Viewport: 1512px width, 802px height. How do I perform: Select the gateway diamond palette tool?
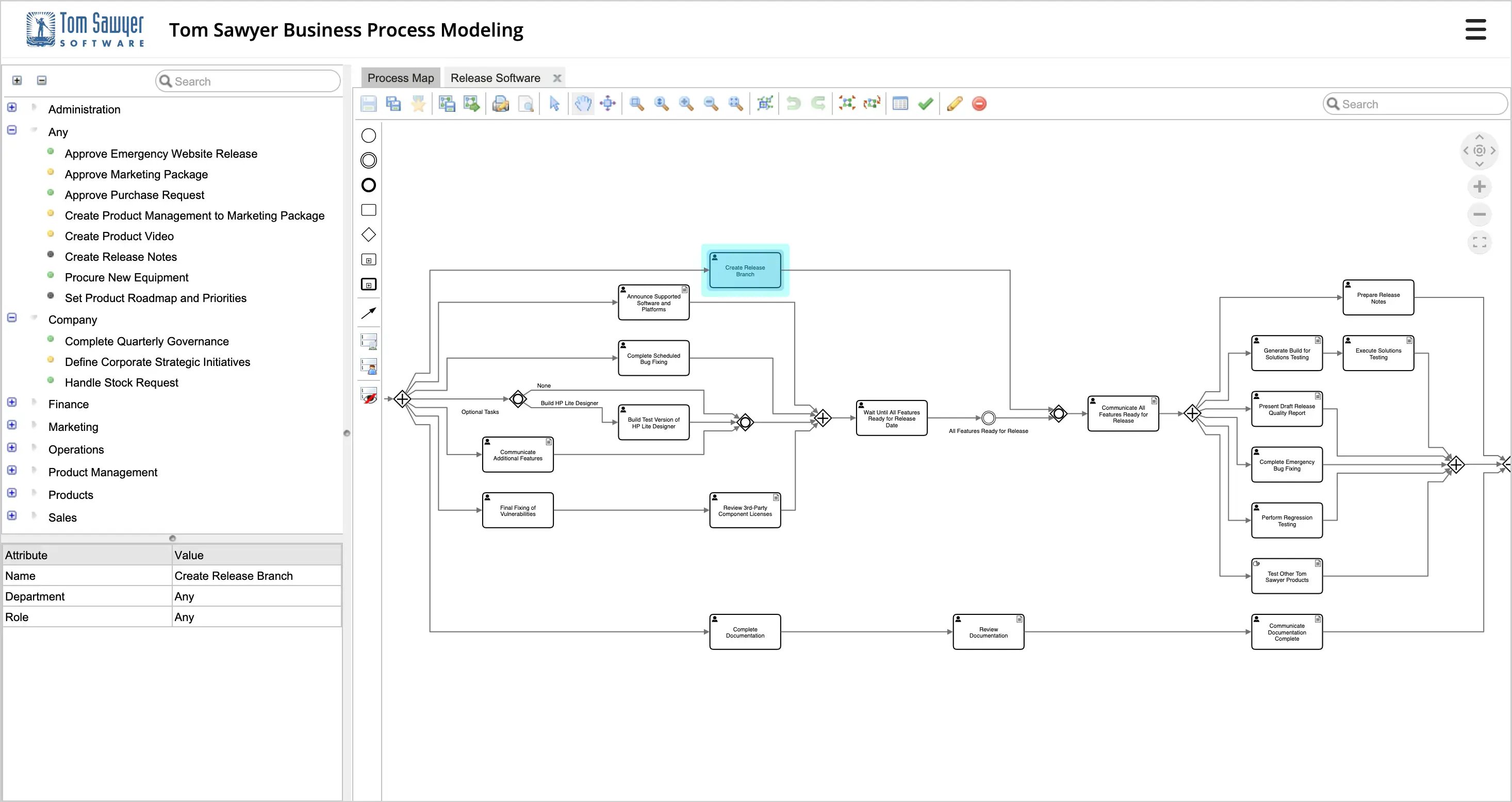pyautogui.click(x=369, y=235)
